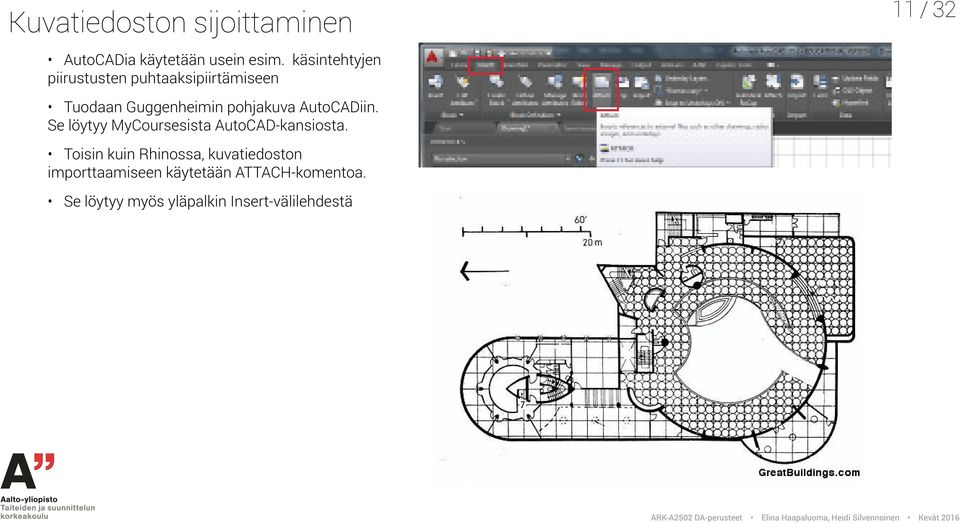This screenshot has height=523, width=960.
Task: Open the Annotate ribbon tab
Action: [516, 65]
